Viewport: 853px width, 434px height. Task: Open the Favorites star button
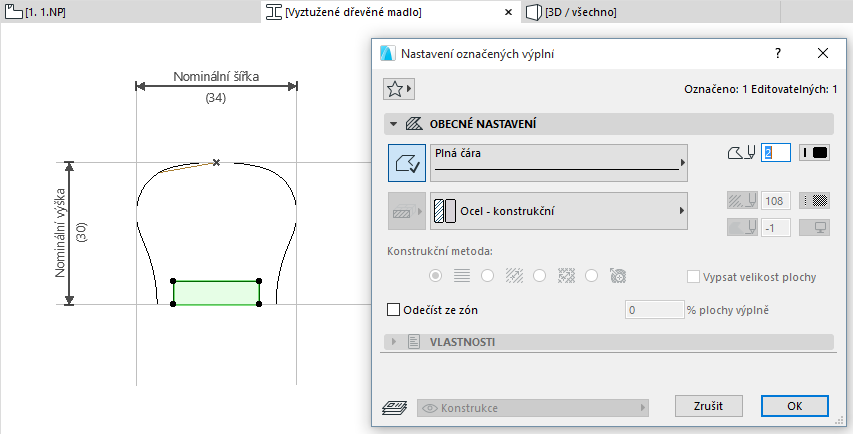point(399,89)
